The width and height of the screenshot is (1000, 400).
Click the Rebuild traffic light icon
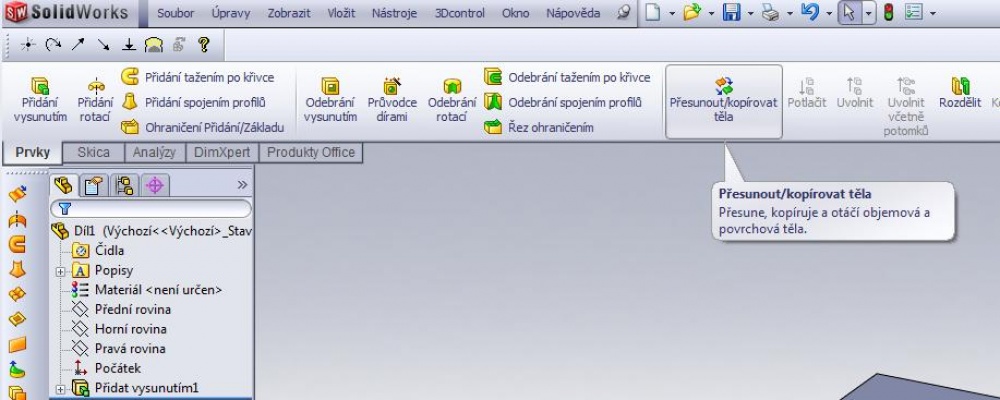pos(888,12)
